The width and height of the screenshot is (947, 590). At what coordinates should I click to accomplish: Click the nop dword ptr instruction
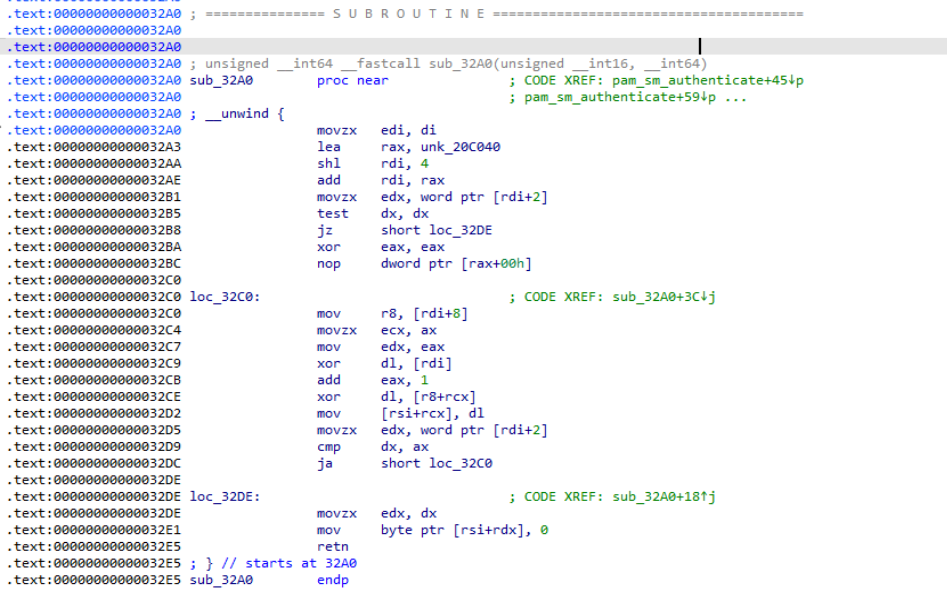click(328, 264)
